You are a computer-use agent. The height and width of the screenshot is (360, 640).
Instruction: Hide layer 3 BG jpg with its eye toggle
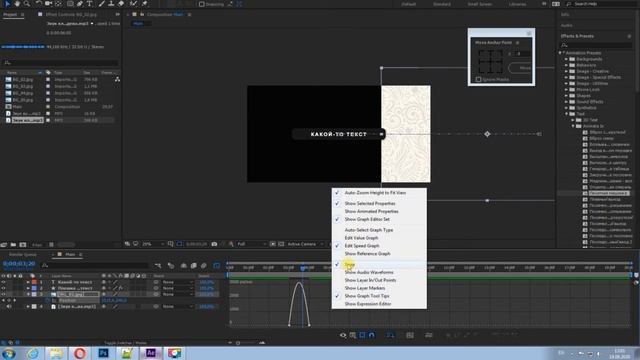point(3,294)
